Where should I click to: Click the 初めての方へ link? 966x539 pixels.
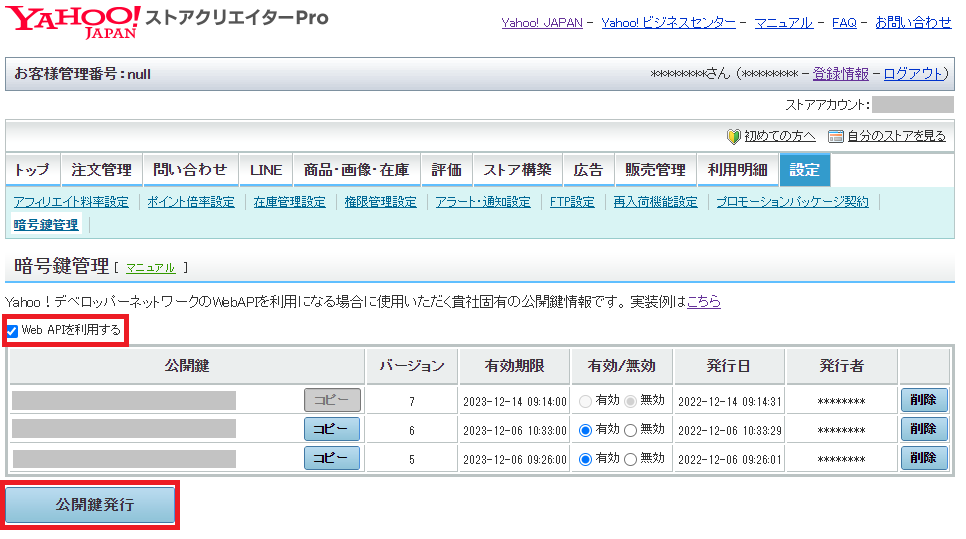[780, 136]
